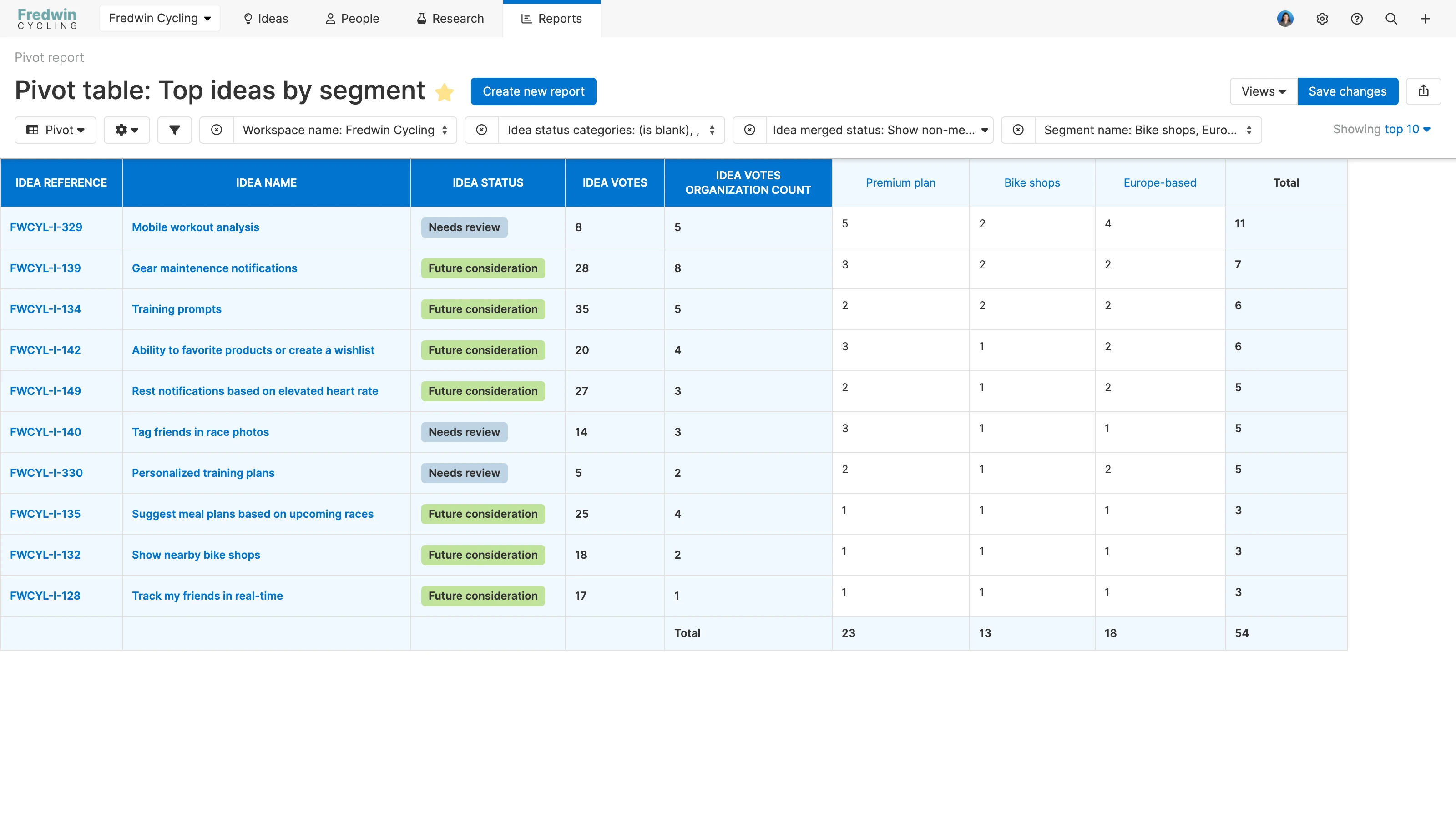The height and width of the screenshot is (819, 1456).
Task: Click the Save changes button
Action: [x=1347, y=91]
